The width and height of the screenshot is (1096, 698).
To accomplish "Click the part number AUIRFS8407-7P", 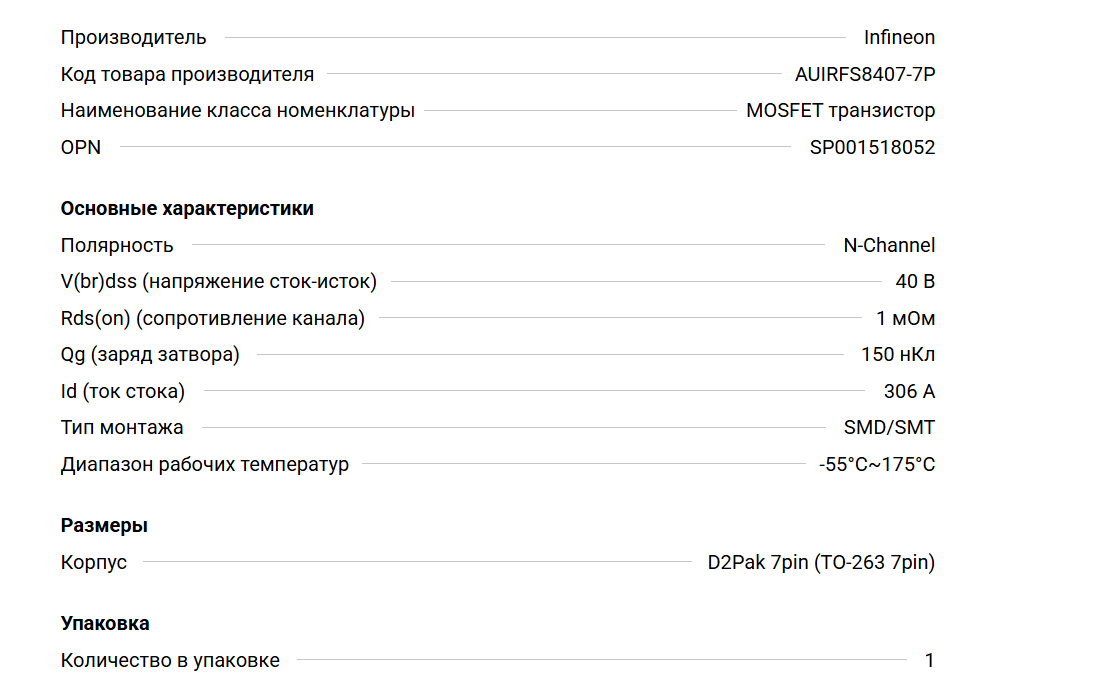I will pos(865,75).
